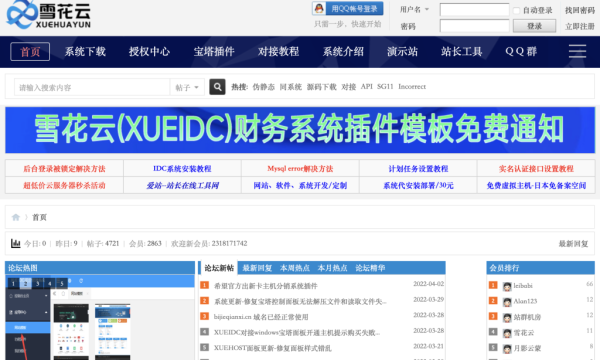Switch to the 本周热点 tab
The image size is (600, 360).
(x=295, y=268)
